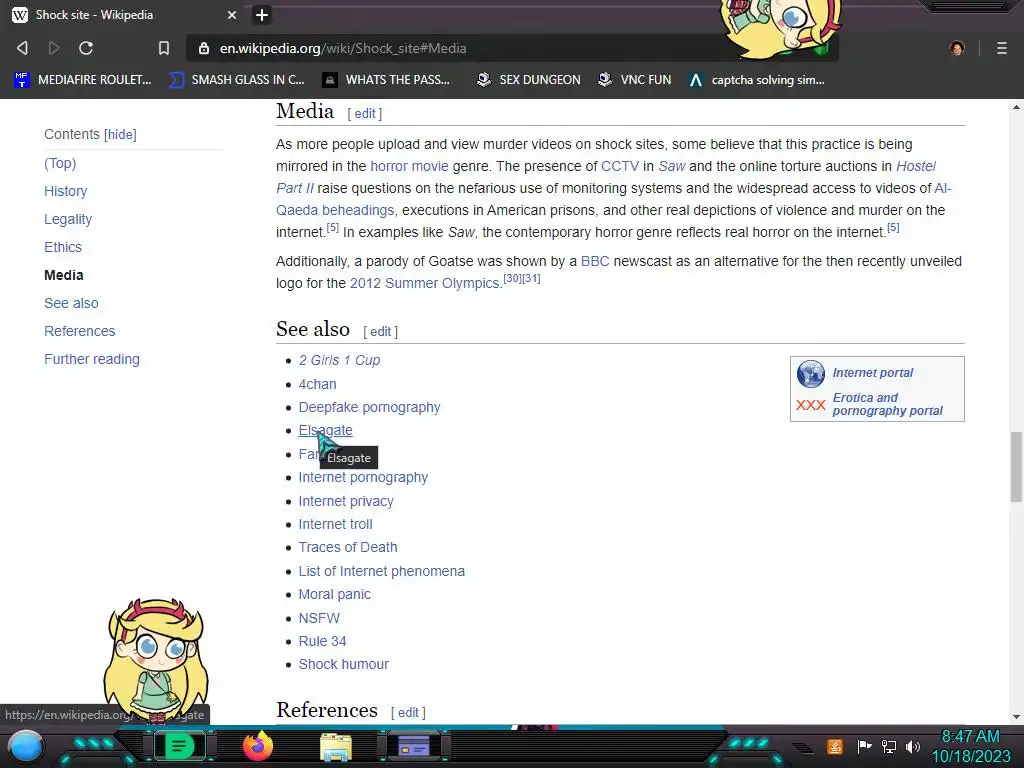
Task: Open Firefox from the taskbar
Action: 257,746
